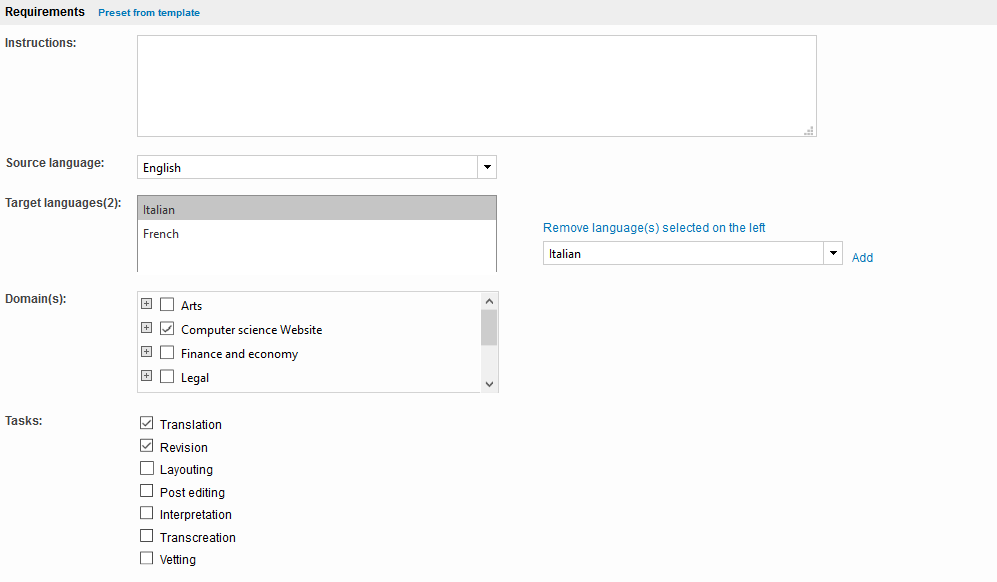Expand the Arts domain tree node
997x582 pixels.
(x=147, y=304)
